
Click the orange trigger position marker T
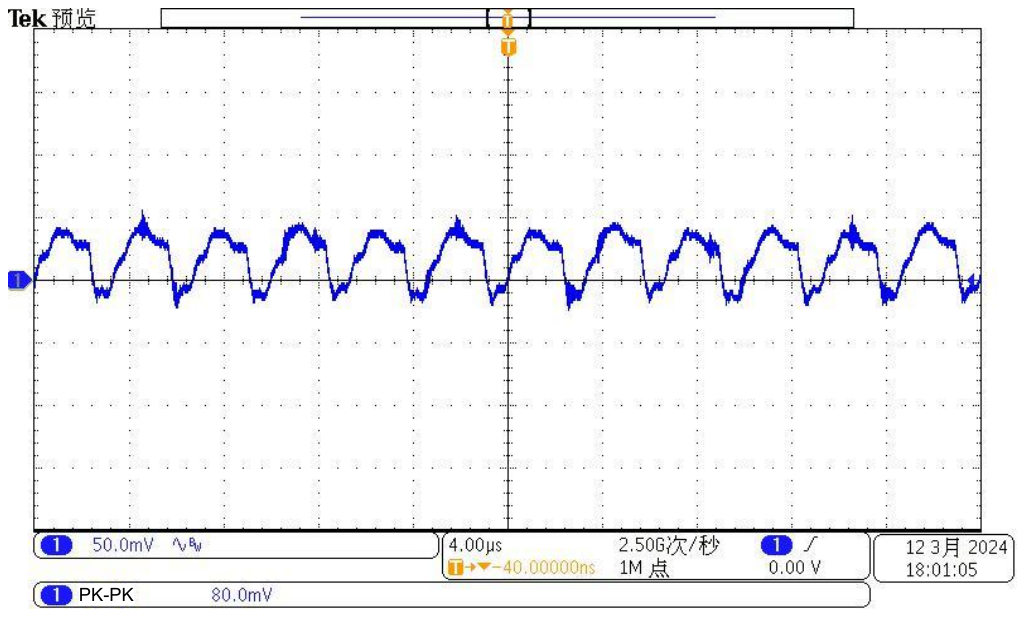pyautogui.click(x=509, y=47)
